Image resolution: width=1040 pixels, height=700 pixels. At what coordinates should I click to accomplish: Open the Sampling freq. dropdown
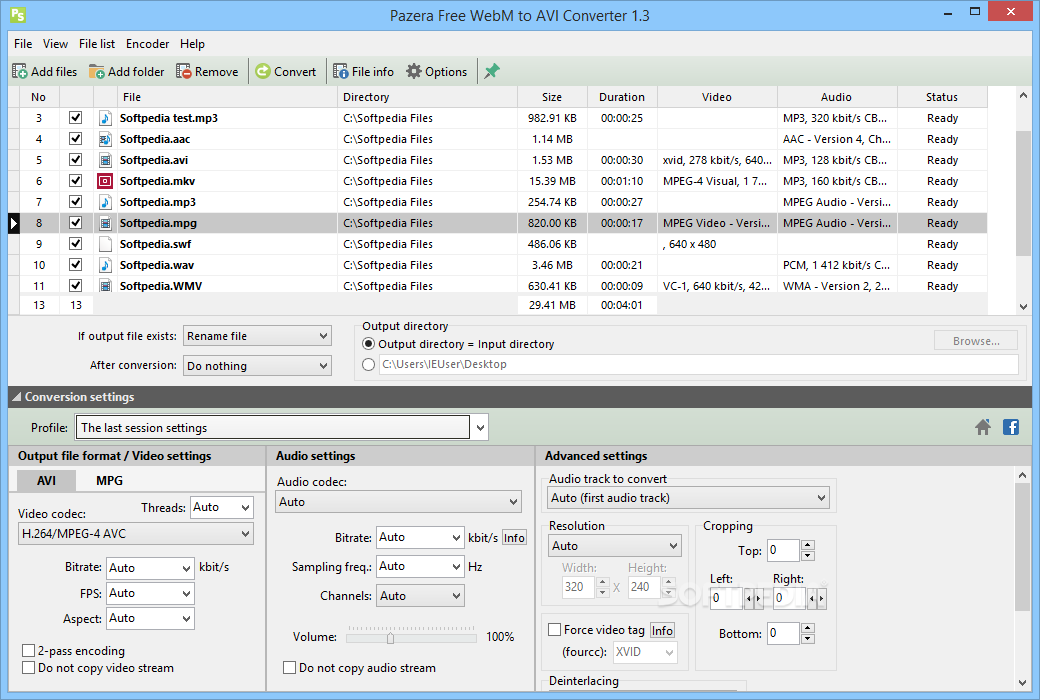click(420, 566)
